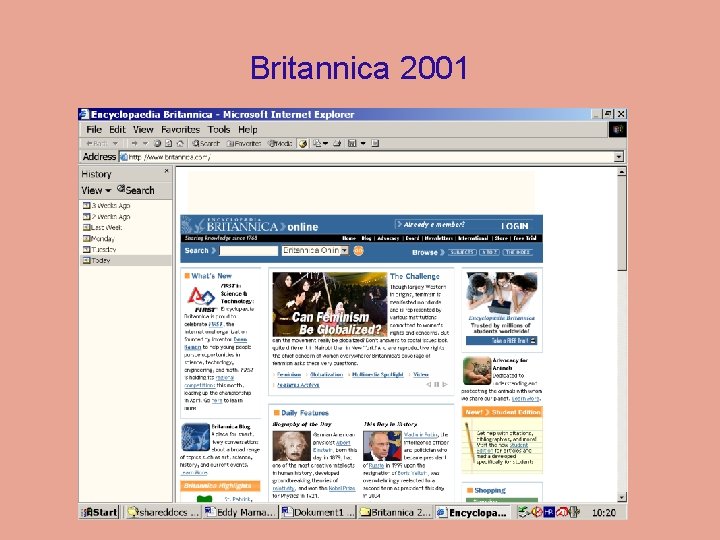This screenshot has width=720, height=540.
Task: Click the Home link in the Britannica nav
Action: [x=349, y=238]
